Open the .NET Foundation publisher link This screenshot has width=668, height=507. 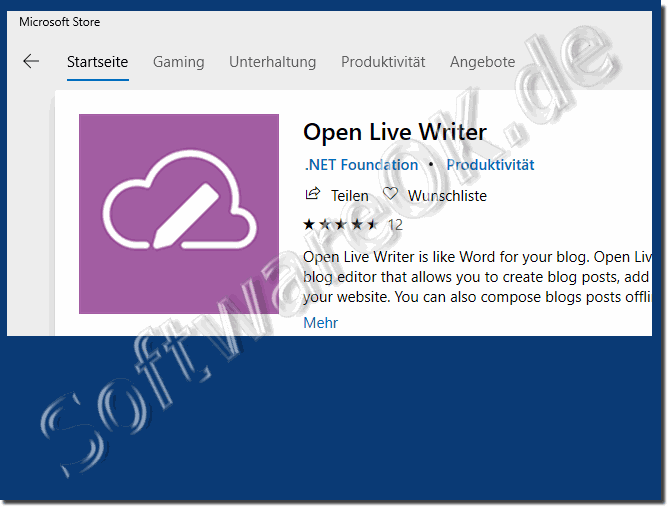click(x=361, y=165)
